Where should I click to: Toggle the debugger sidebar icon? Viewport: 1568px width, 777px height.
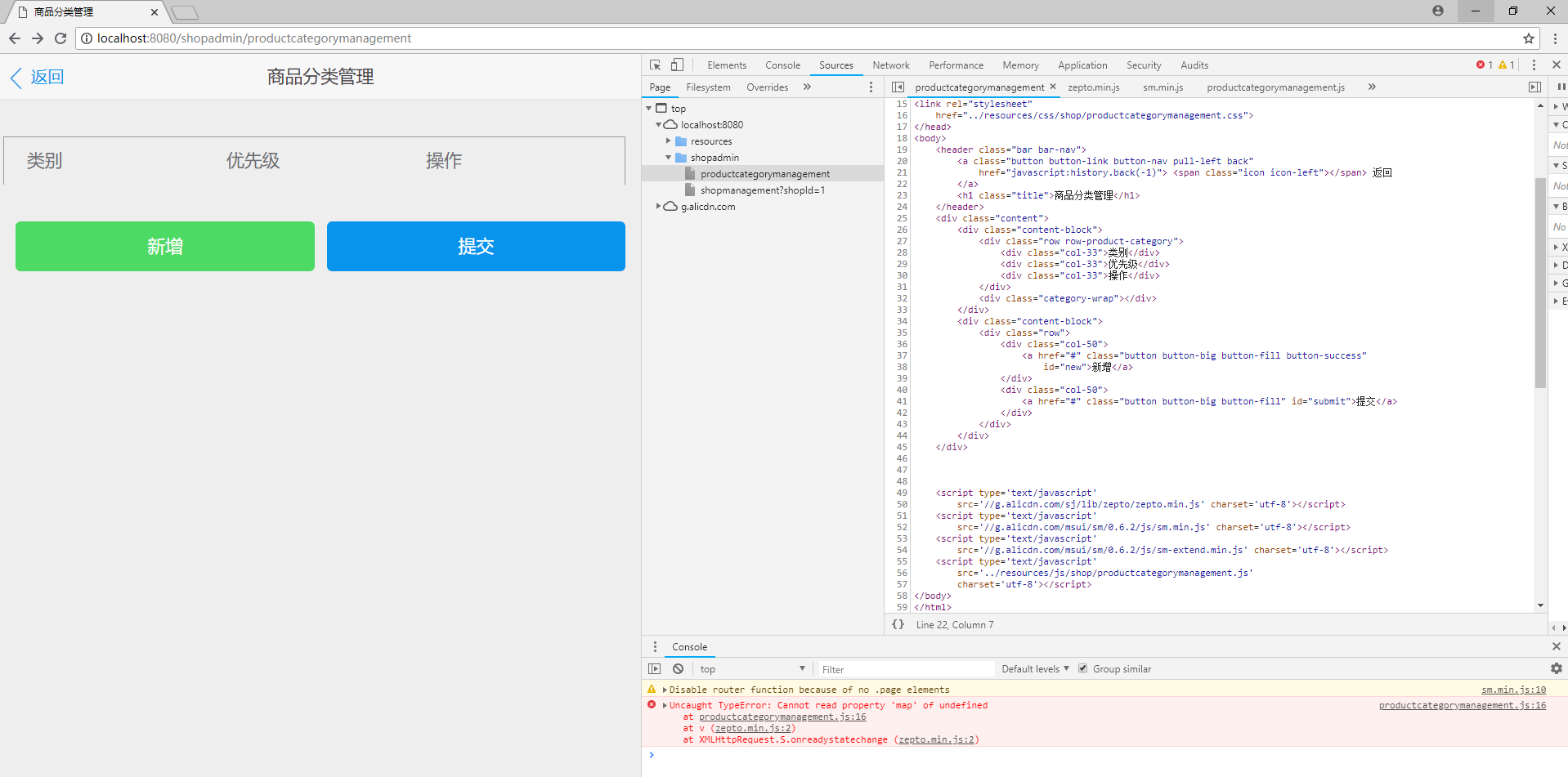pos(1534,87)
